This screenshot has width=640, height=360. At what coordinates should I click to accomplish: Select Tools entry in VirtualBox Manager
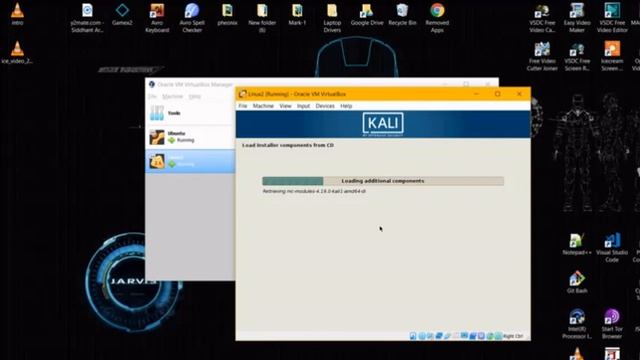click(190, 113)
